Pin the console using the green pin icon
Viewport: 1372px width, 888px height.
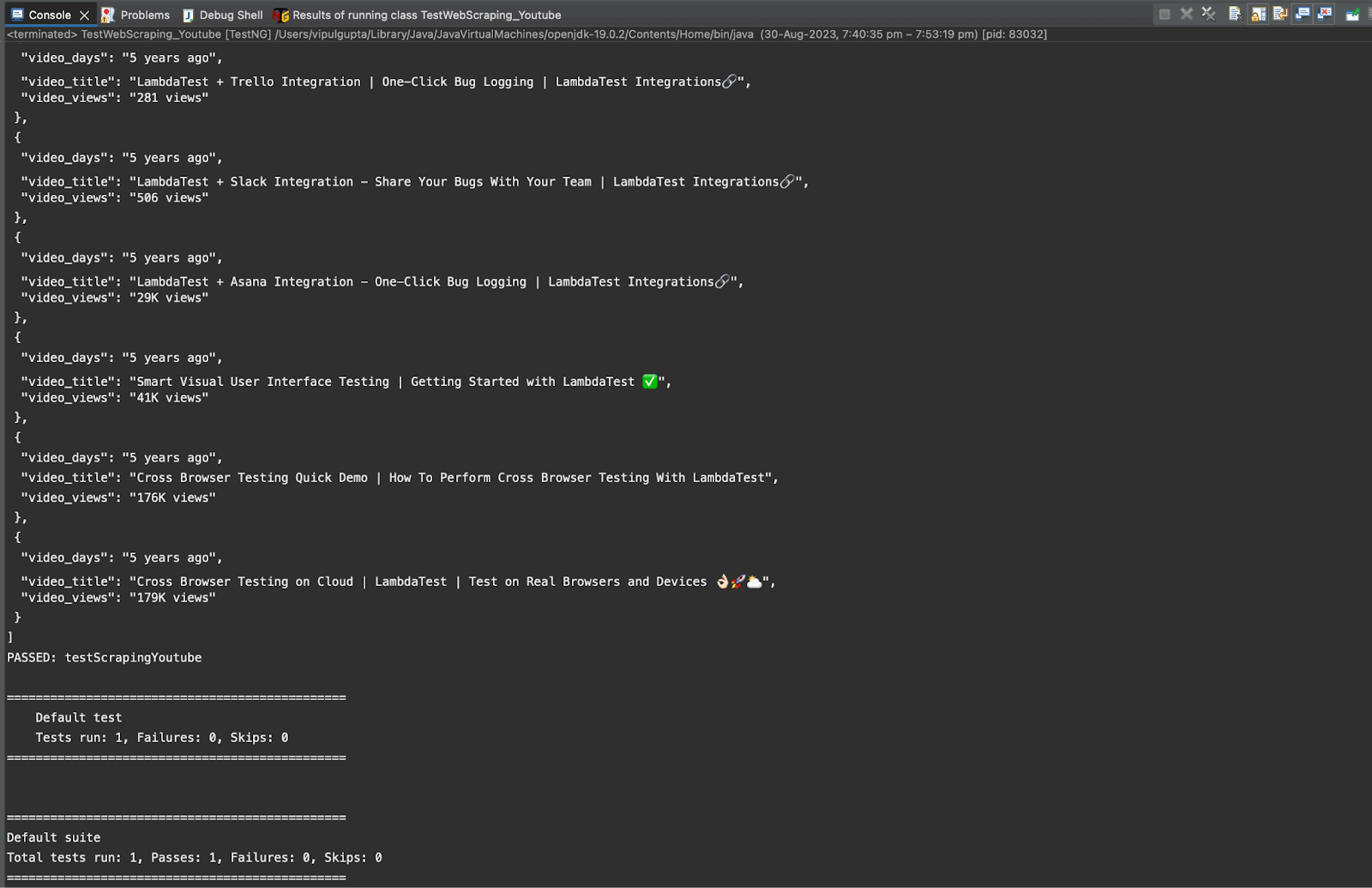(x=1352, y=14)
